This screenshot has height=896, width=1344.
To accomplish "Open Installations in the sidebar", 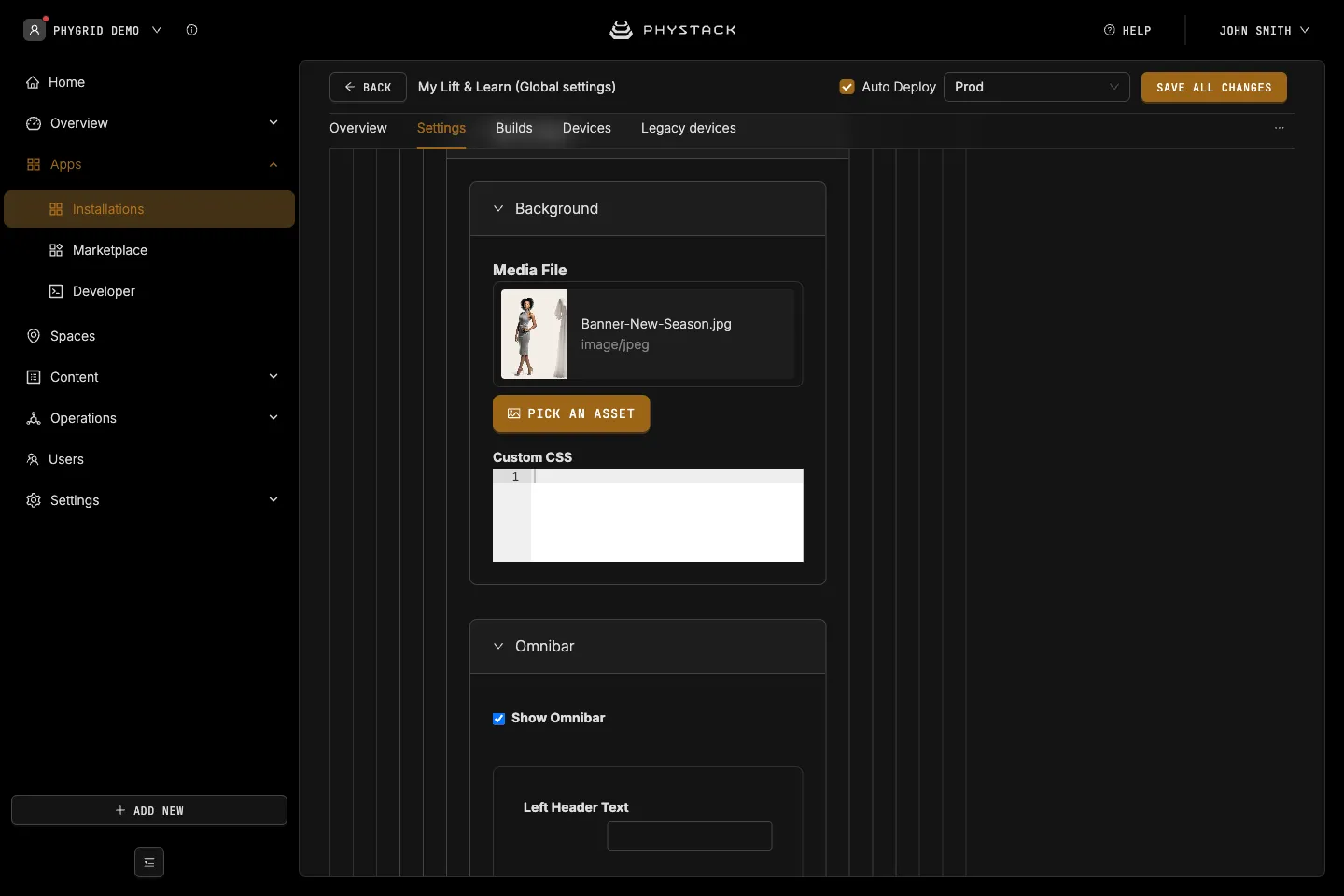I will tap(149, 209).
